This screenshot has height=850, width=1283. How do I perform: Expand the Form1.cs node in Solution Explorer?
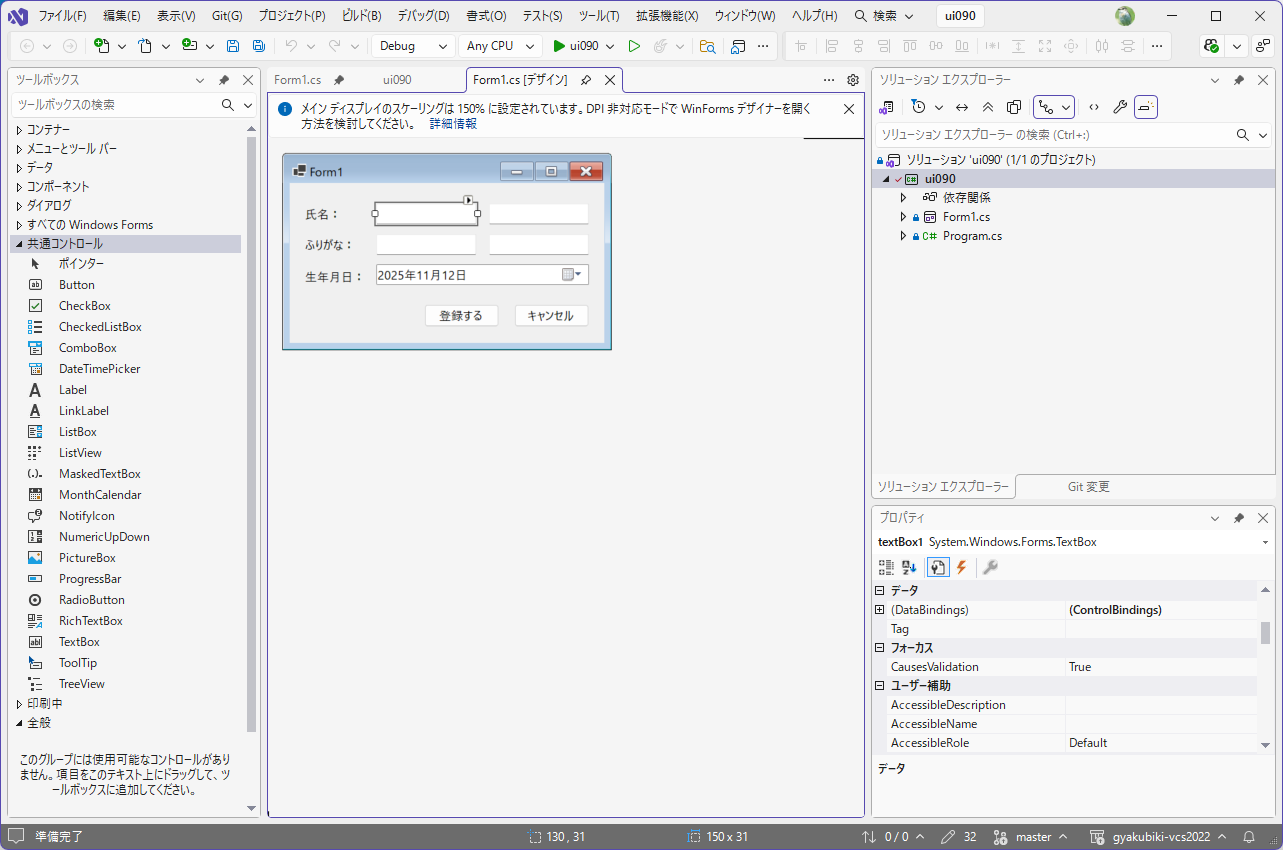[x=903, y=217]
